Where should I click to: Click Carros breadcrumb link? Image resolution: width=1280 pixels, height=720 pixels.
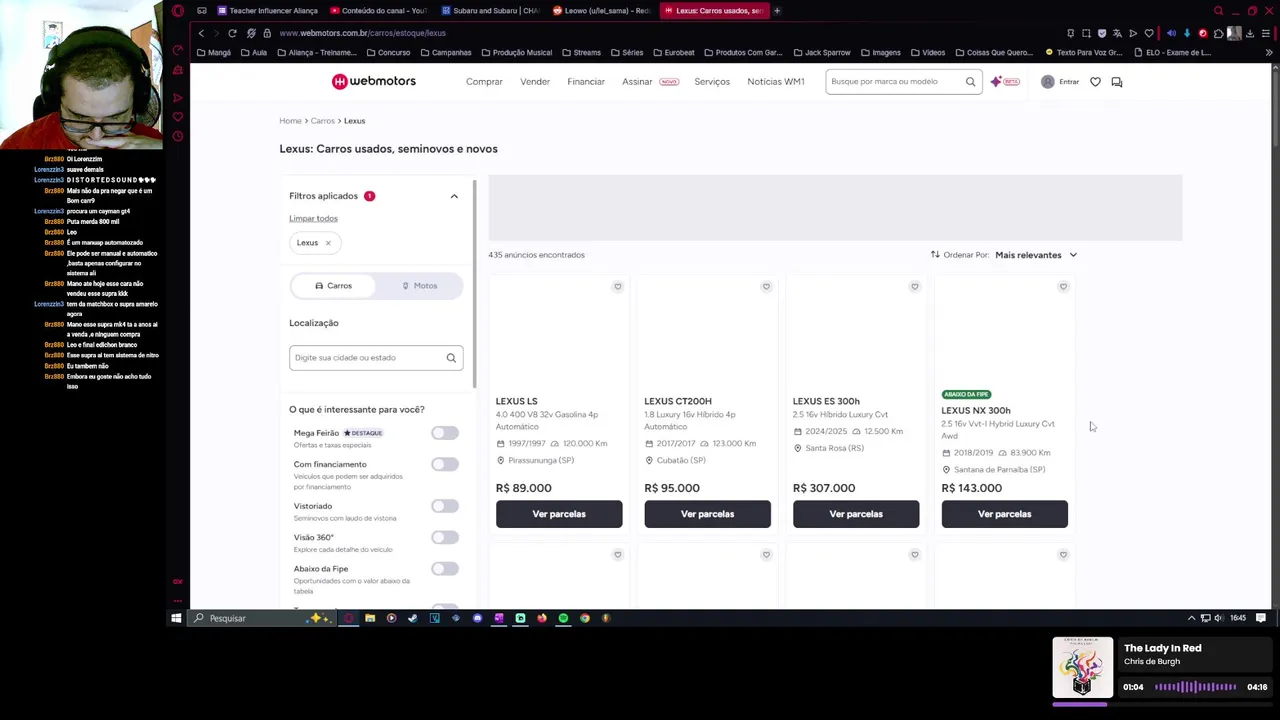(322, 121)
